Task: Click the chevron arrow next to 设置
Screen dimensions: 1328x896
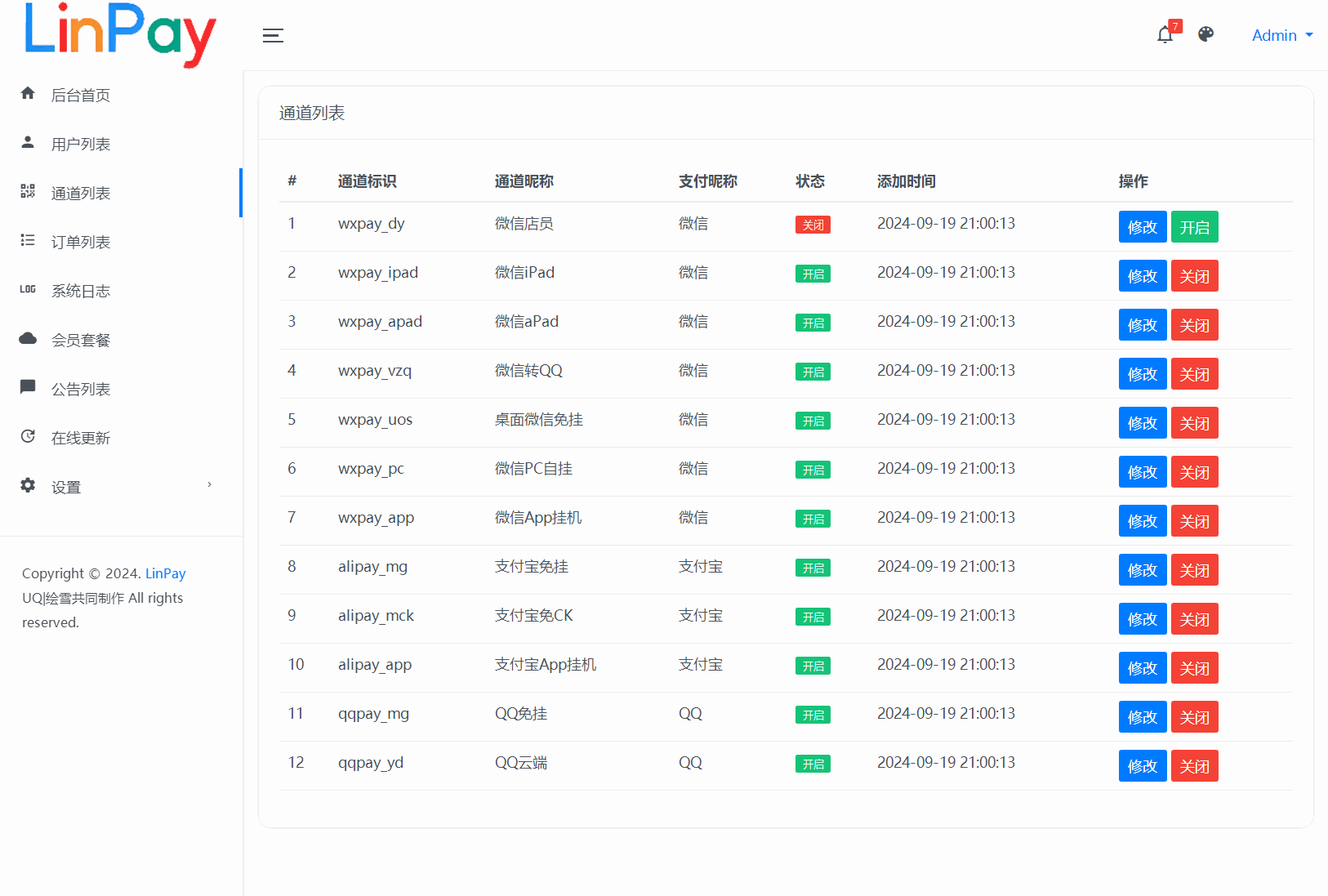Action: 210,485
